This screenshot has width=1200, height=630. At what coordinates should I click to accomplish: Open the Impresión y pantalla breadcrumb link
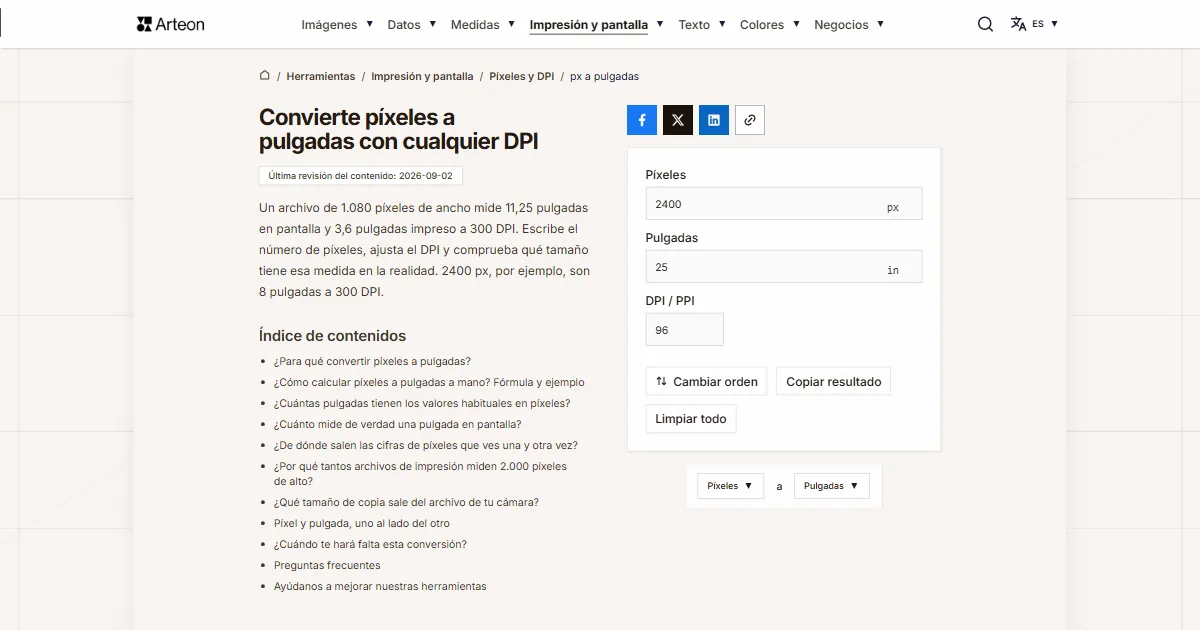coord(422,76)
